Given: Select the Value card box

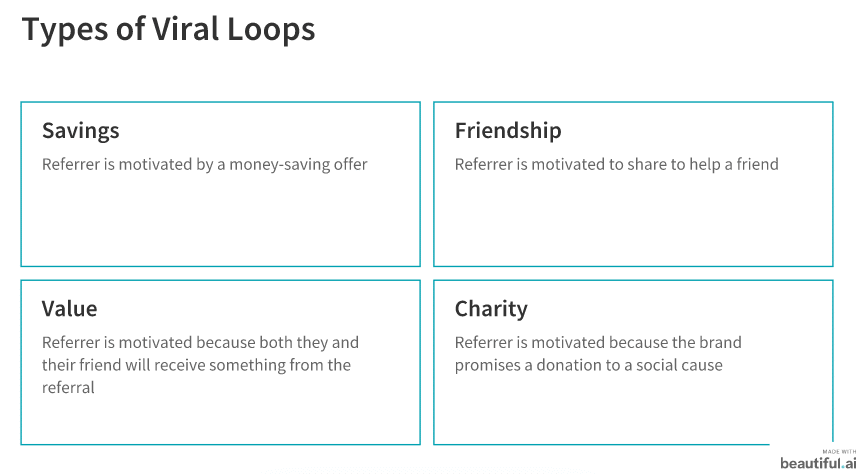Looking at the screenshot, I should click(x=221, y=362).
